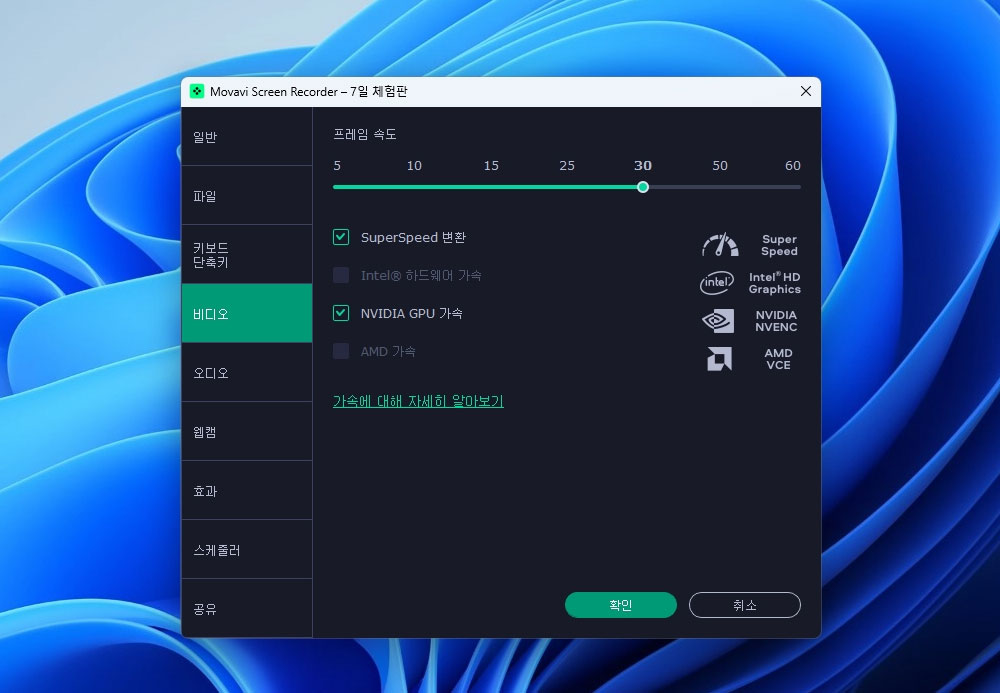Click the Intel HD Graphics label text

click(774, 283)
